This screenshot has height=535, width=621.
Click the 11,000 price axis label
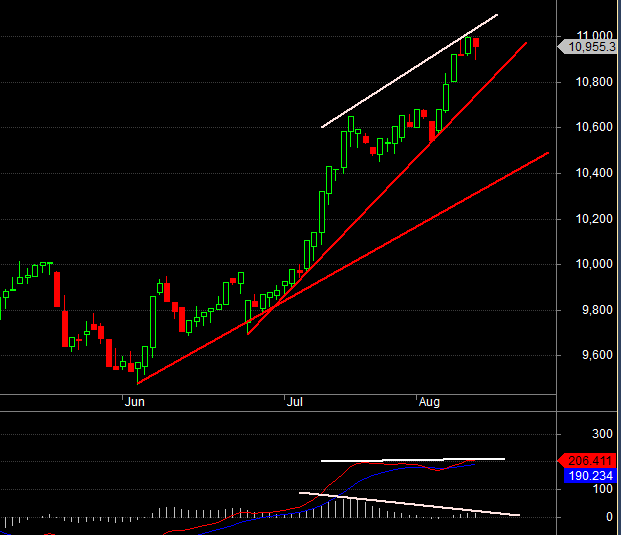point(594,35)
